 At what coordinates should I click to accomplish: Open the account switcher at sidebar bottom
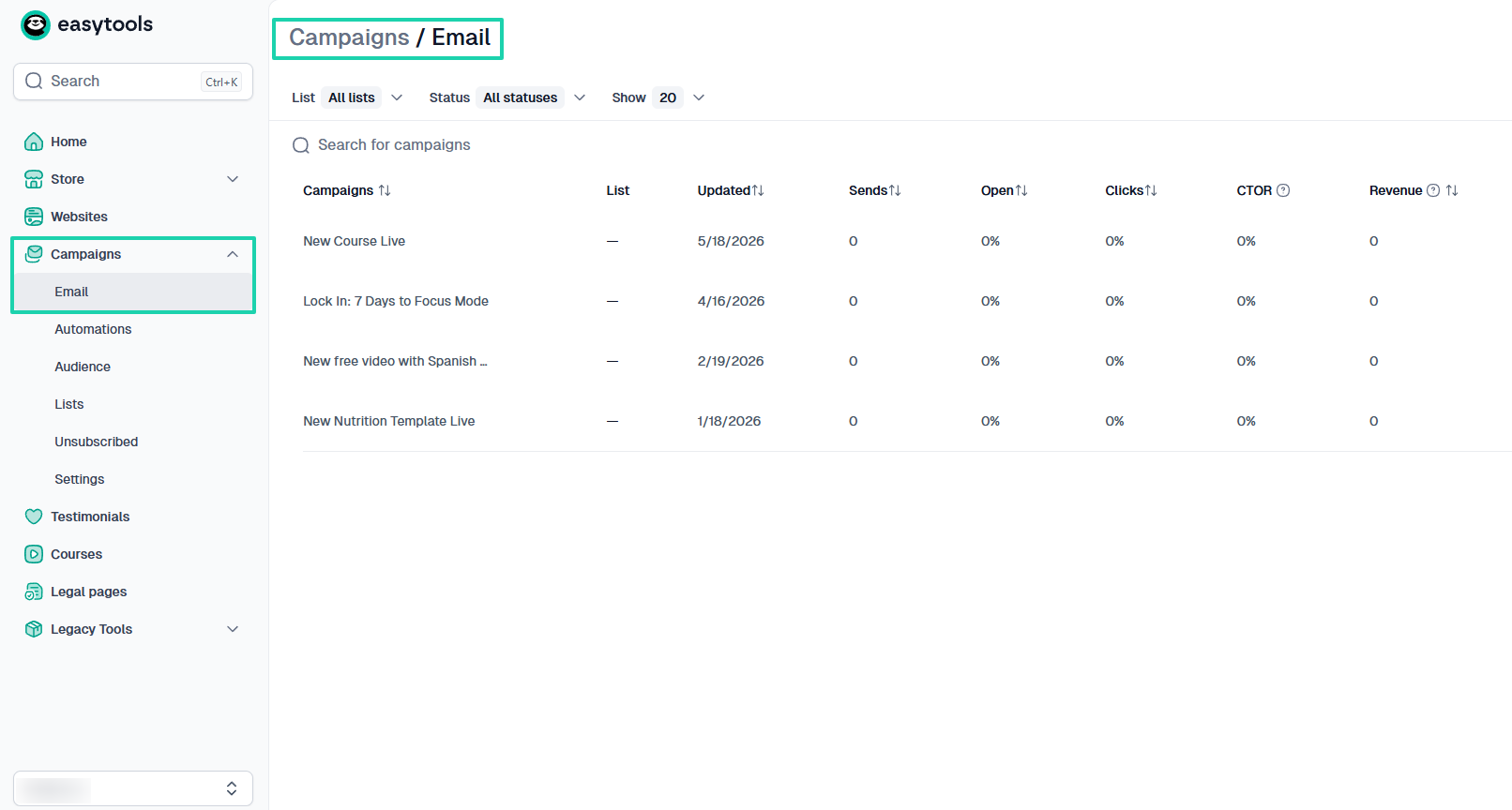pos(133,788)
